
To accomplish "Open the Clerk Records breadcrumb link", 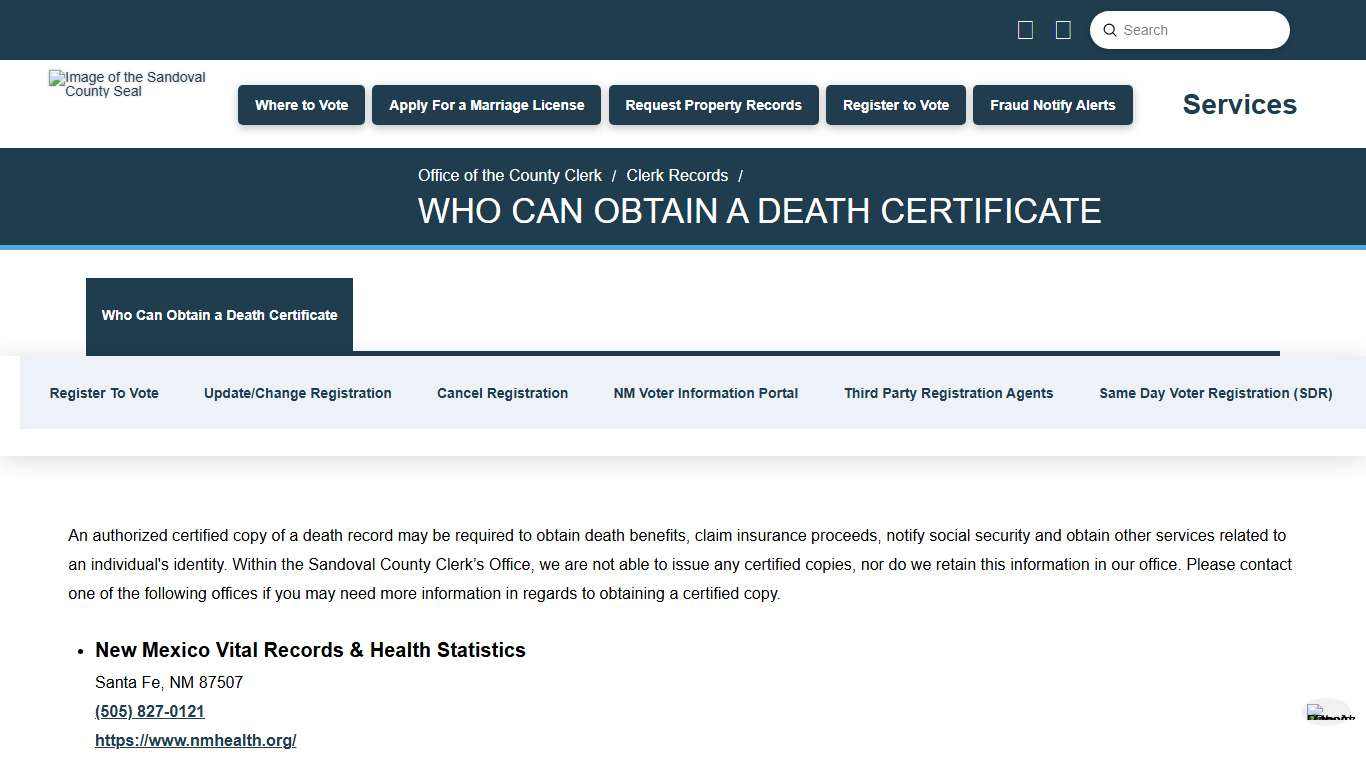I will 677,175.
